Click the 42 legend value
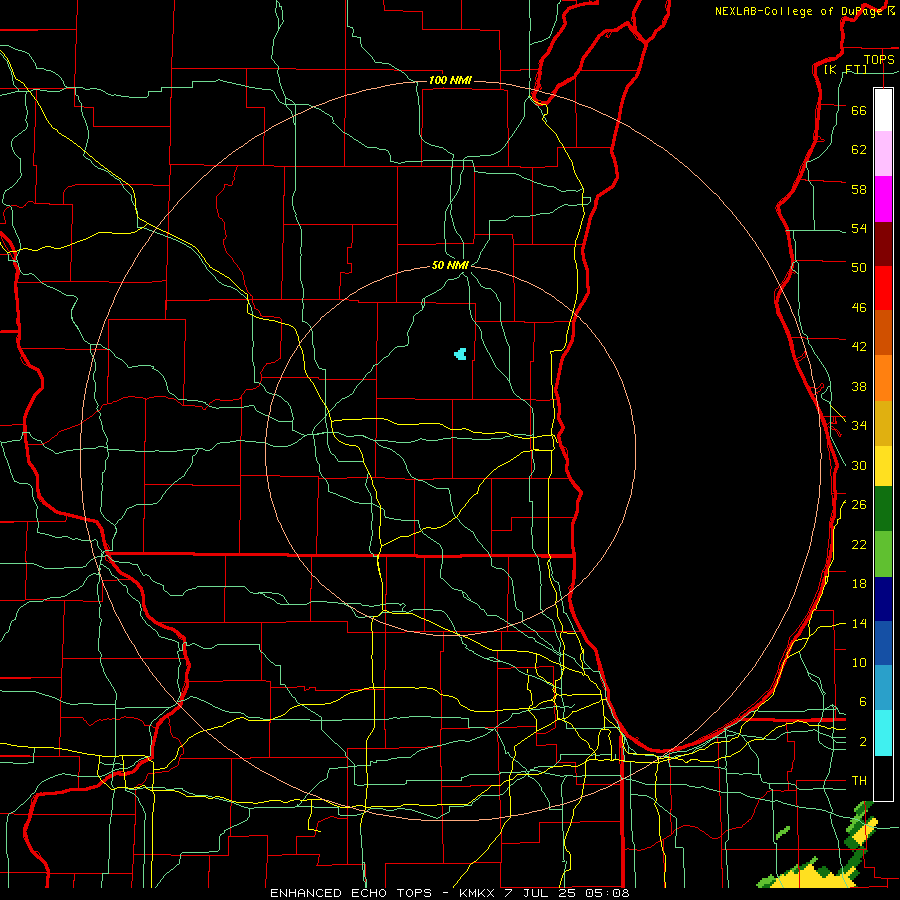 (x=859, y=347)
